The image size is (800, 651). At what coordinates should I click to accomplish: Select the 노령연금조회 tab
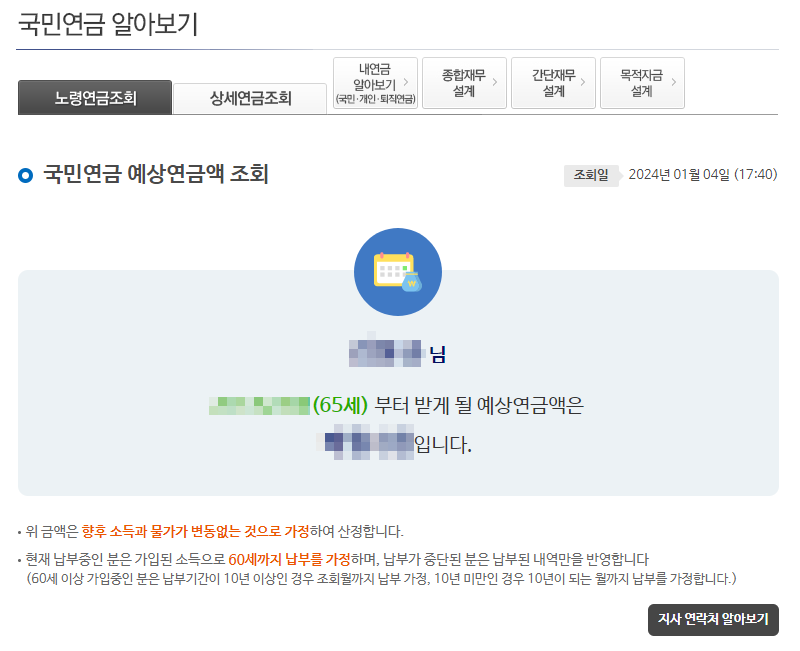[x=95, y=97]
